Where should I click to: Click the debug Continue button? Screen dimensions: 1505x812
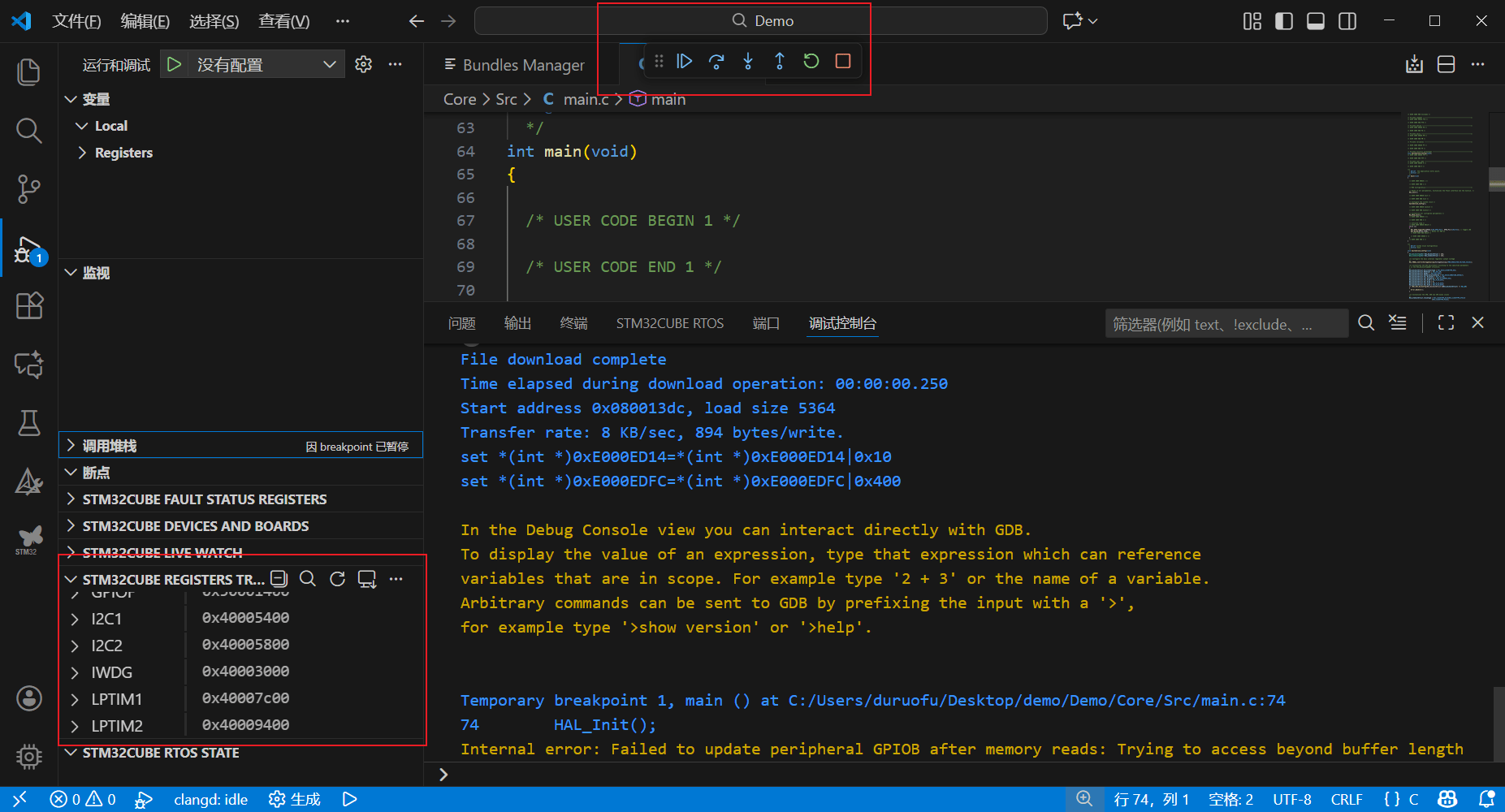[x=684, y=62]
